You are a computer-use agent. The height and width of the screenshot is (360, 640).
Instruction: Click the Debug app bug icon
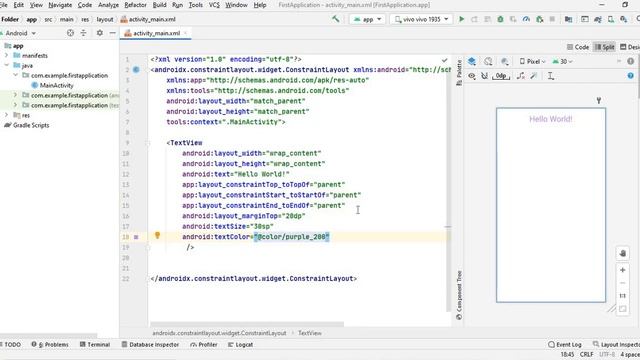[500, 19]
